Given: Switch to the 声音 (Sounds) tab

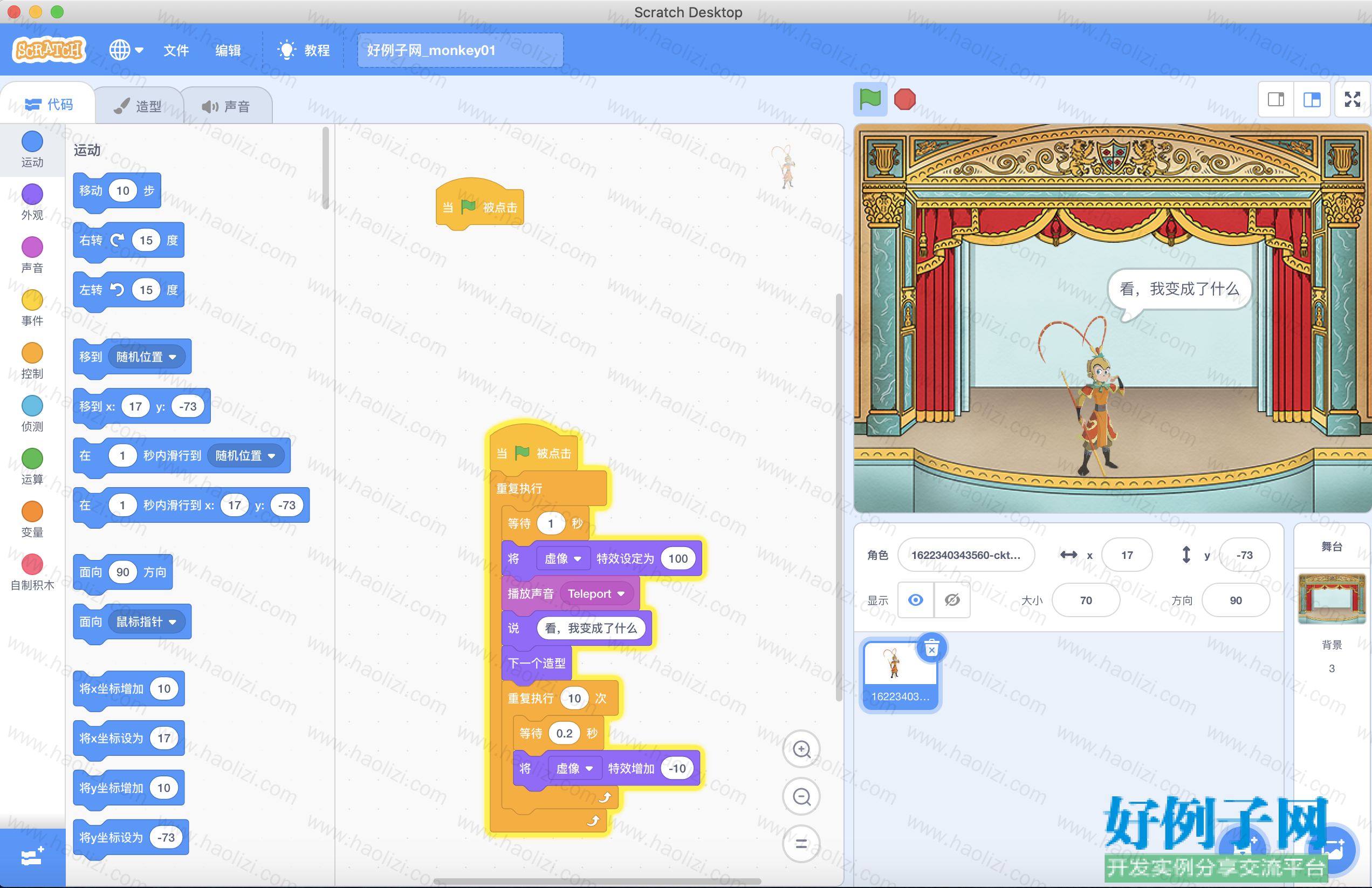Looking at the screenshot, I should [226, 106].
